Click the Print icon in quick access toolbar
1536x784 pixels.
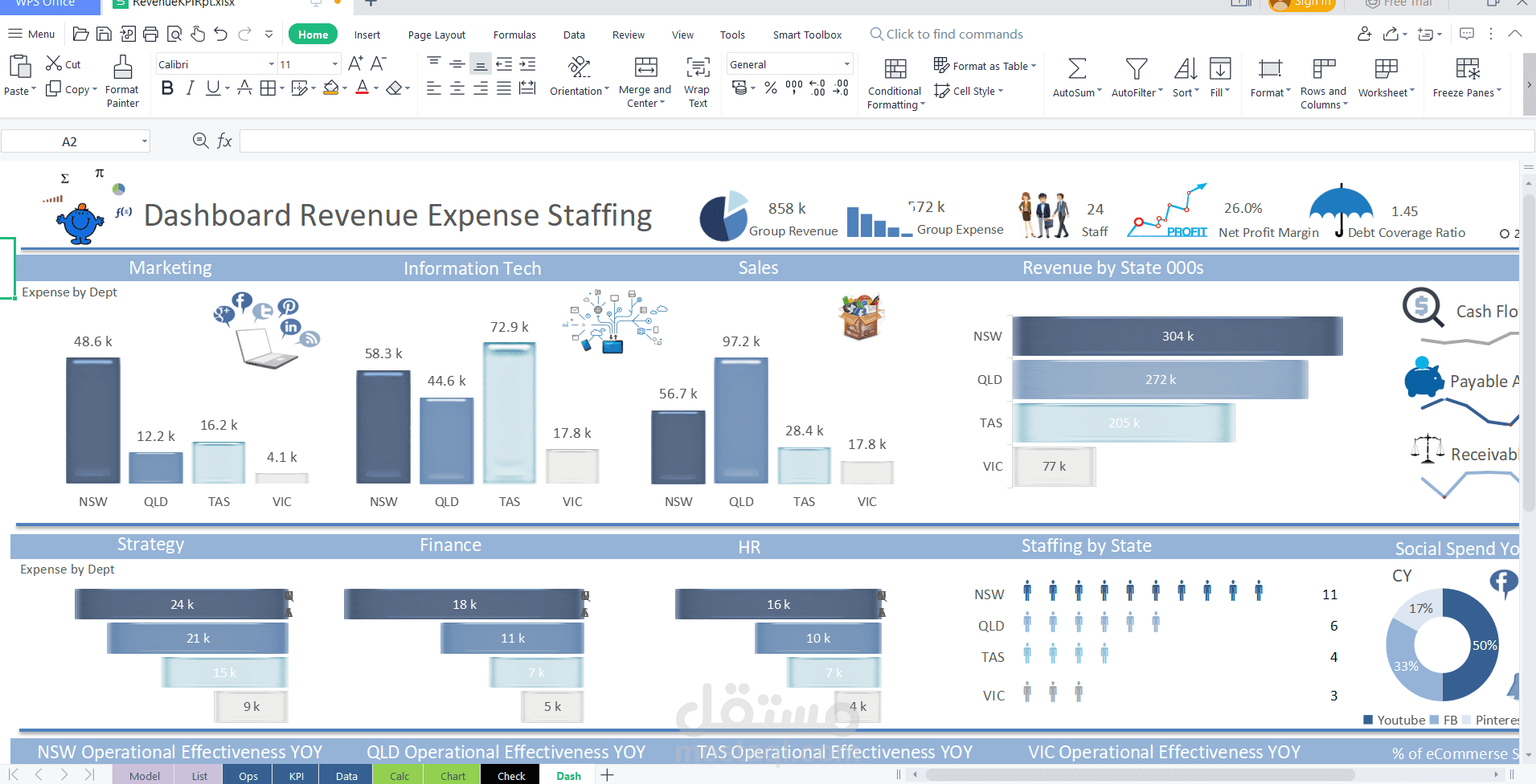pyautogui.click(x=150, y=34)
